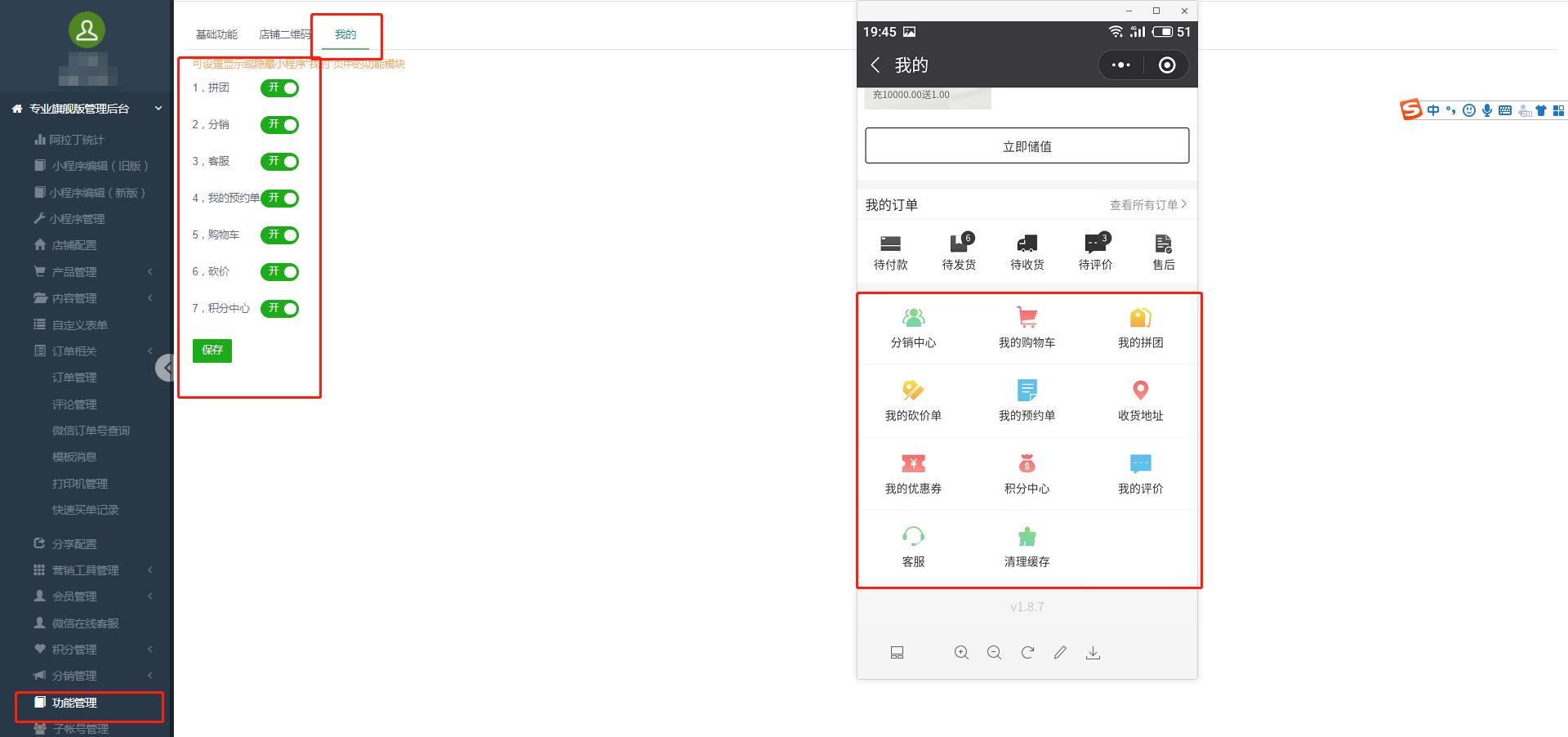Click the download icon below preview
Image resolution: width=1568 pixels, height=737 pixels.
click(1093, 652)
